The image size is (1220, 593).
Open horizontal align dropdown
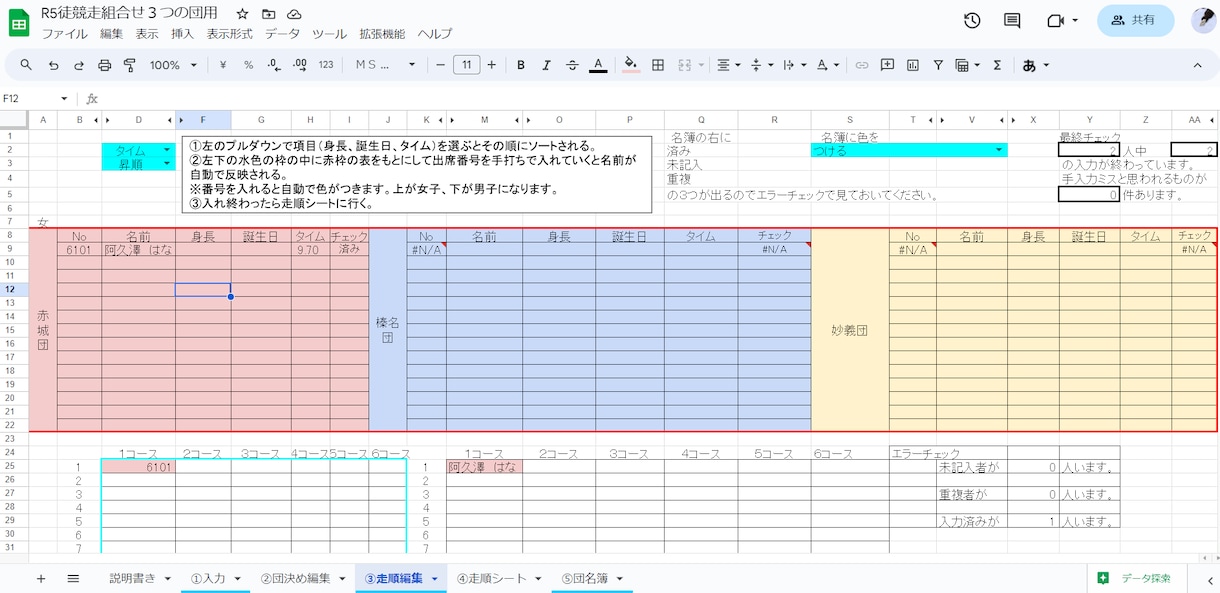point(728,65)
